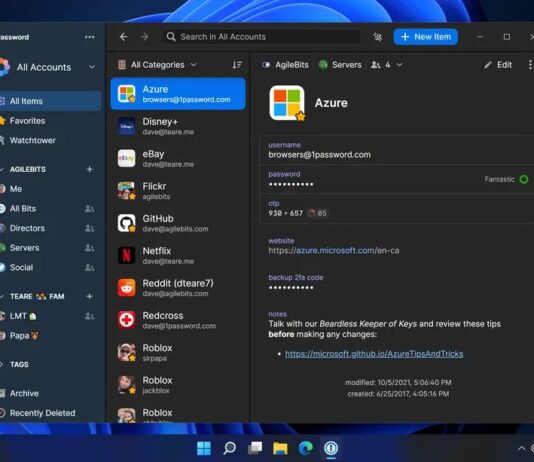Image resolution: width=534 pixels, height=462 pixels.
Task: Select the Disney+ item in the list
Action: click(178, 126)
